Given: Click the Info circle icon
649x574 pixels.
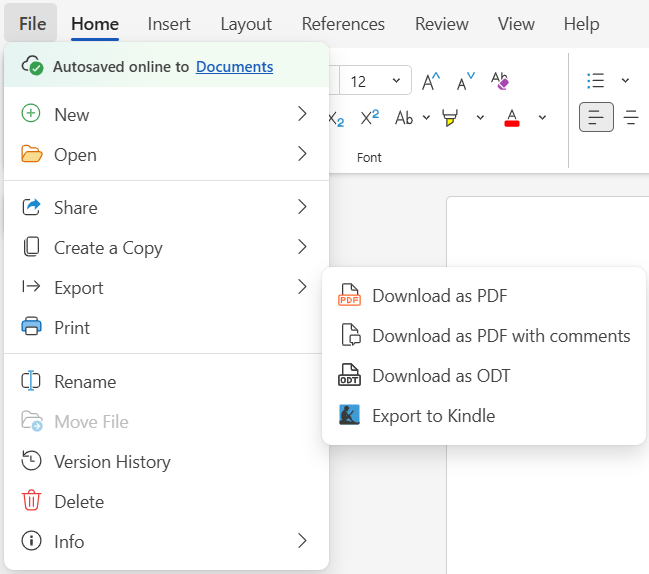Looking at the screenshot, I should click(x=31, y=540).
